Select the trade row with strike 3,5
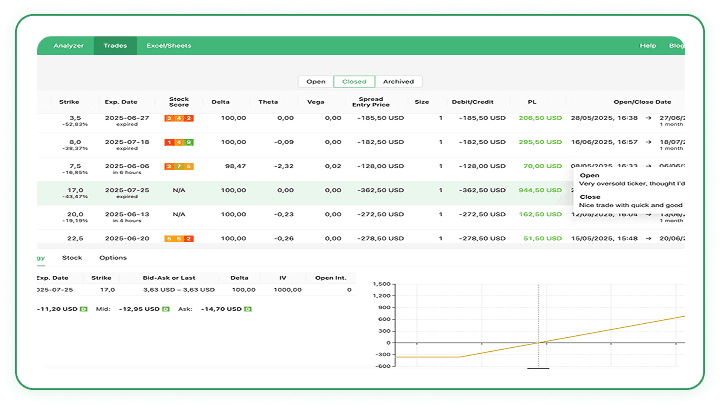 (361, 121)
